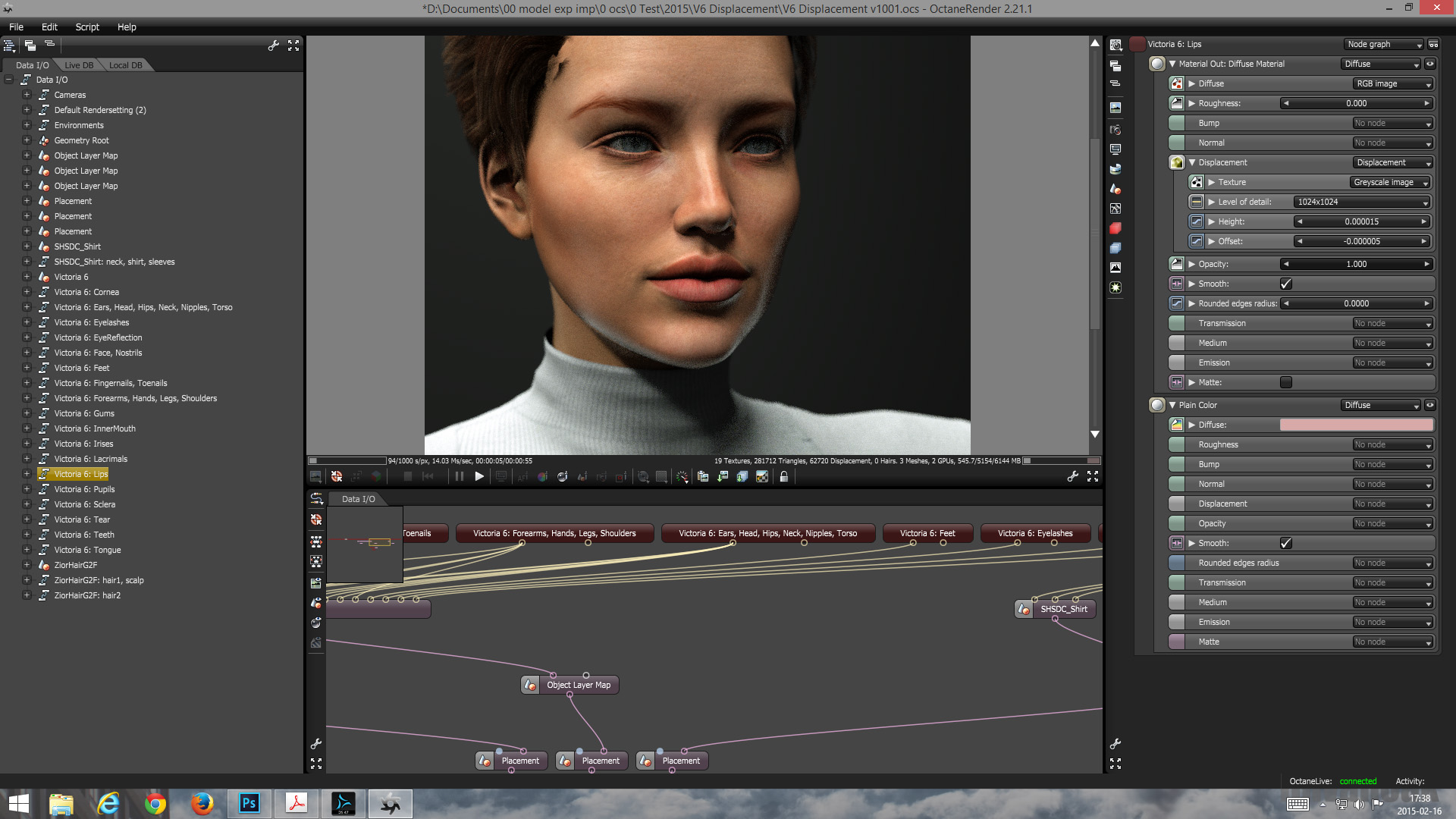Image resolution: width=1456 pixels, height=819 pixels.
Task: Recenter the view with lifebuoy icon
Action: [337, 476]
